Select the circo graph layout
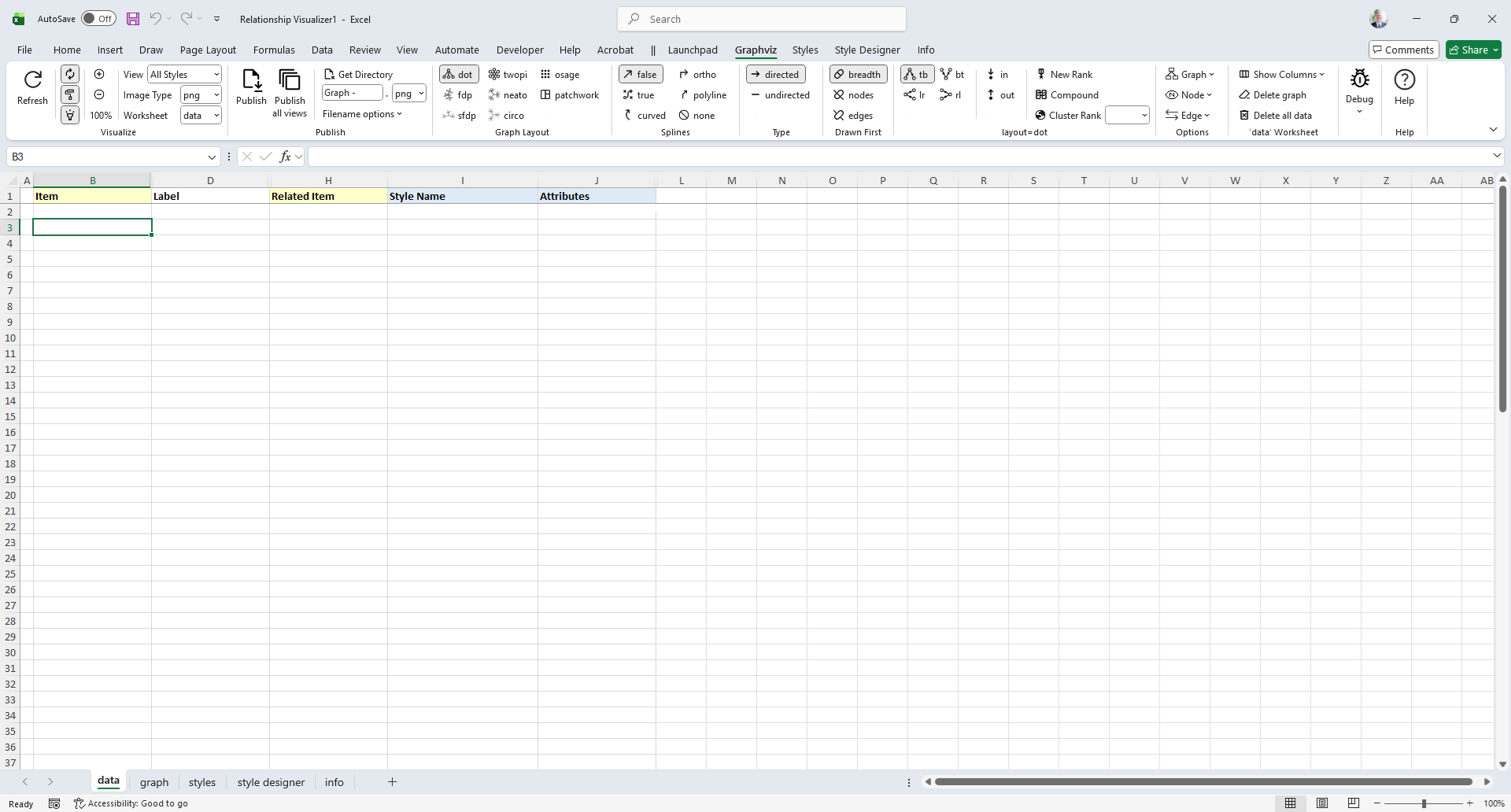The width and height of the screenshot is (1511, 812). point(506,116)
